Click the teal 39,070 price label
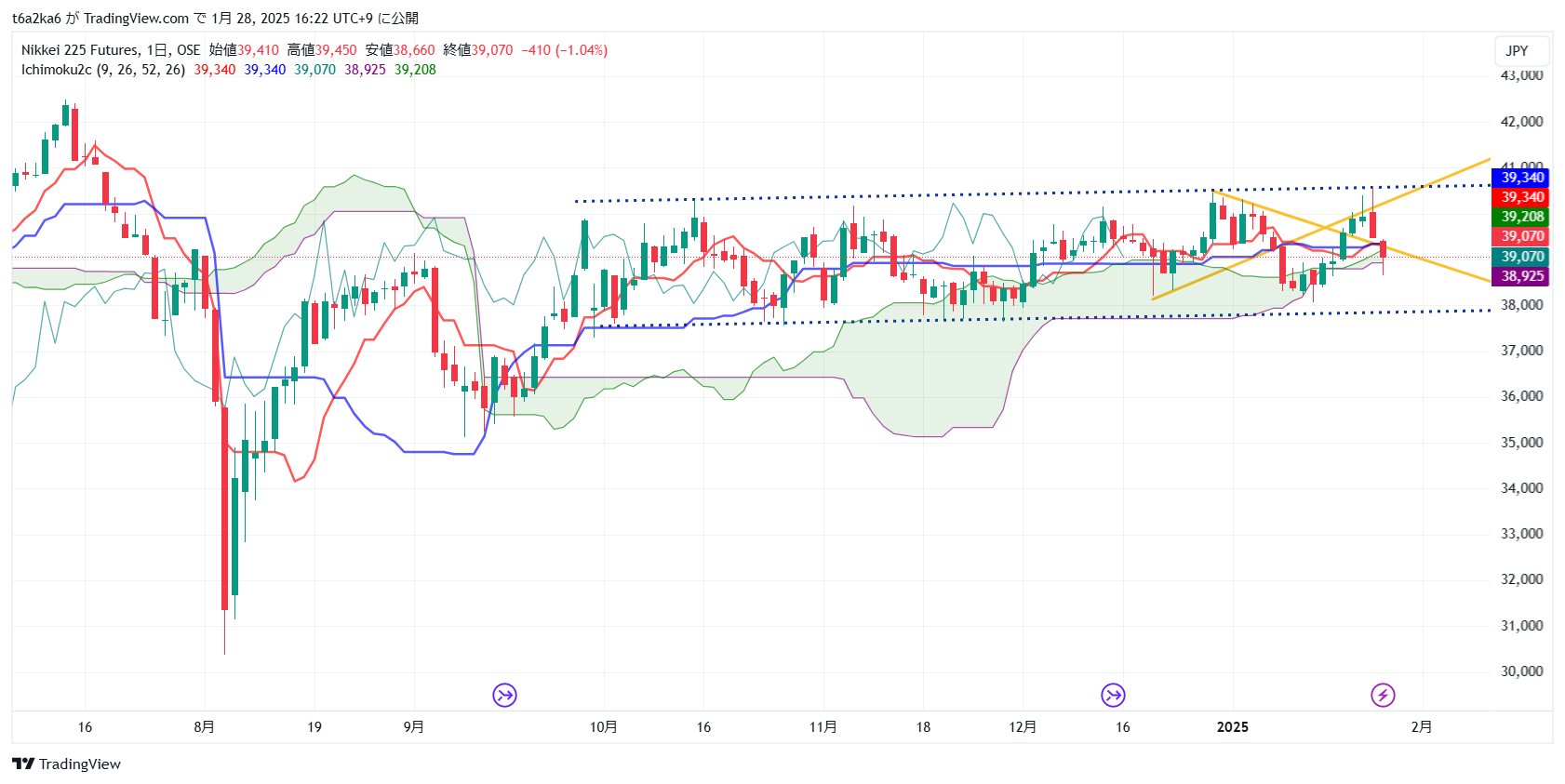The image size is (1565, 784). 1521,257
